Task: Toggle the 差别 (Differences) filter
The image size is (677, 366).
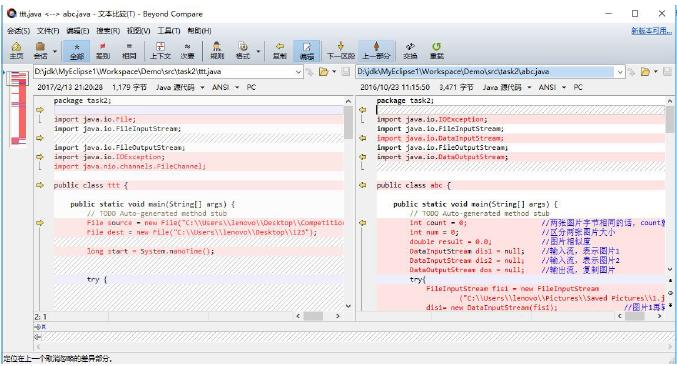Action: [x=103, y=50]
